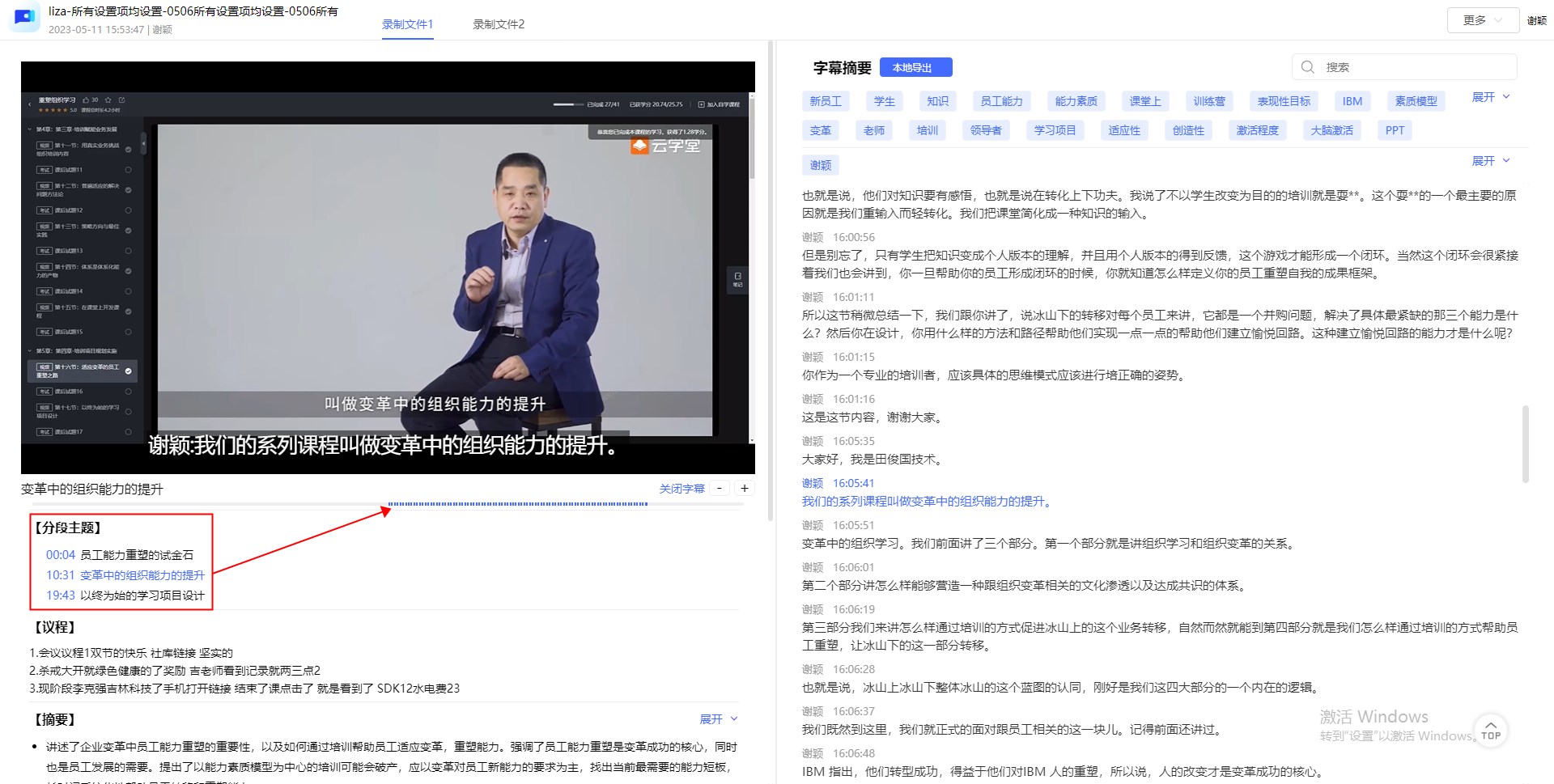Select the 能力素质 keyword tag
Image resolution: width=1554 pixels, height=784 pixels.
coord(1076,101)
